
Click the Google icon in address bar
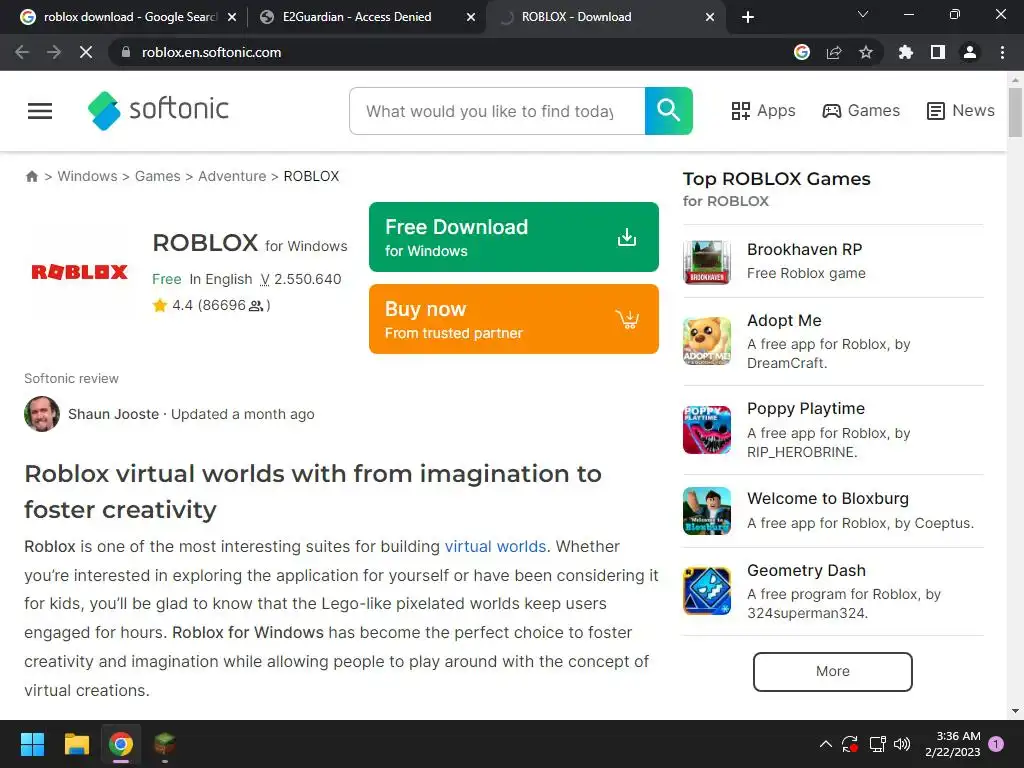(802, 52)
